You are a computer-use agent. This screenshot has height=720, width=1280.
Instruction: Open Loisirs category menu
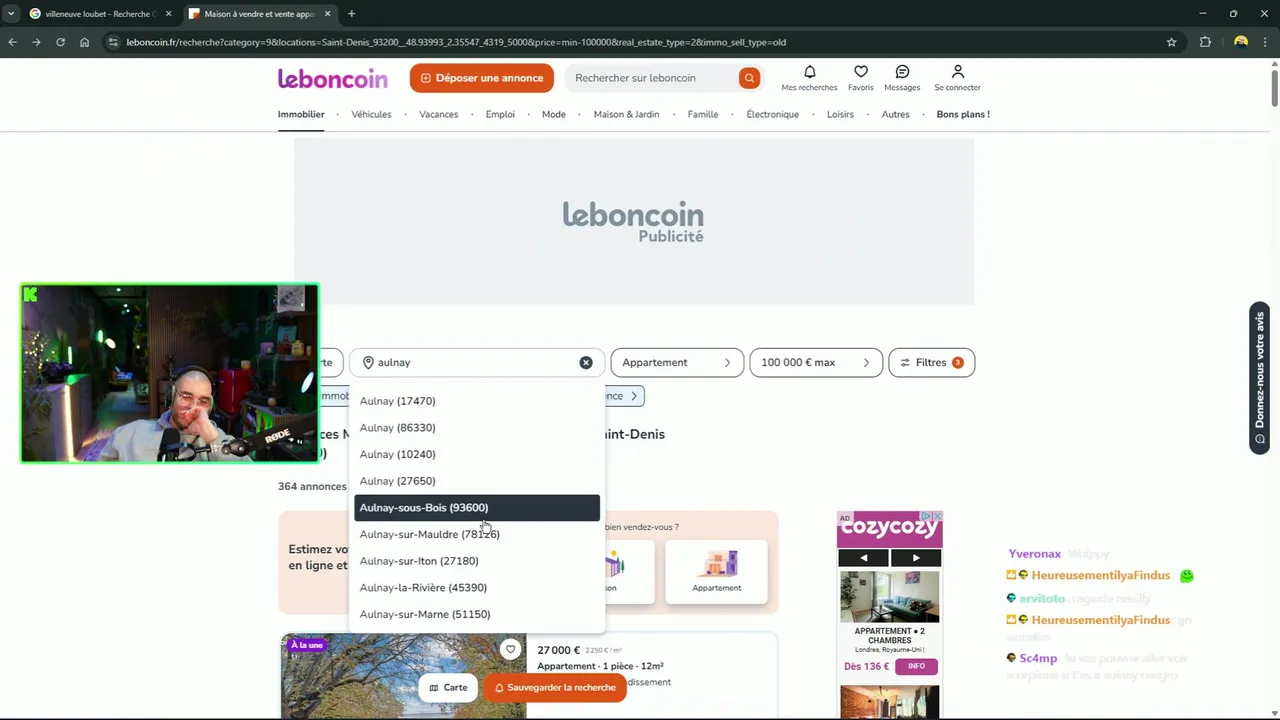(840, 114)
